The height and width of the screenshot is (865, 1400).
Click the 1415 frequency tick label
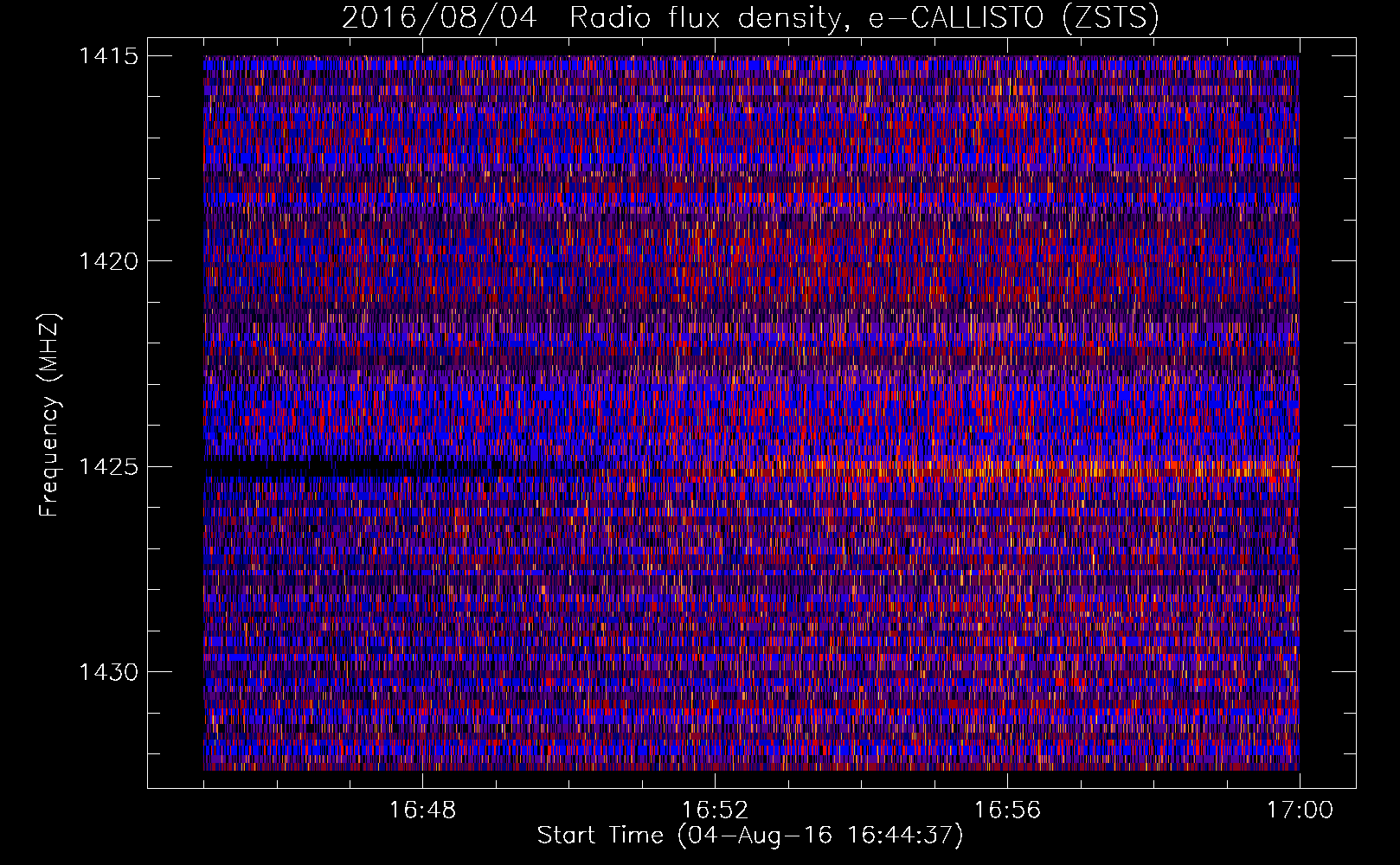point(108,56)
